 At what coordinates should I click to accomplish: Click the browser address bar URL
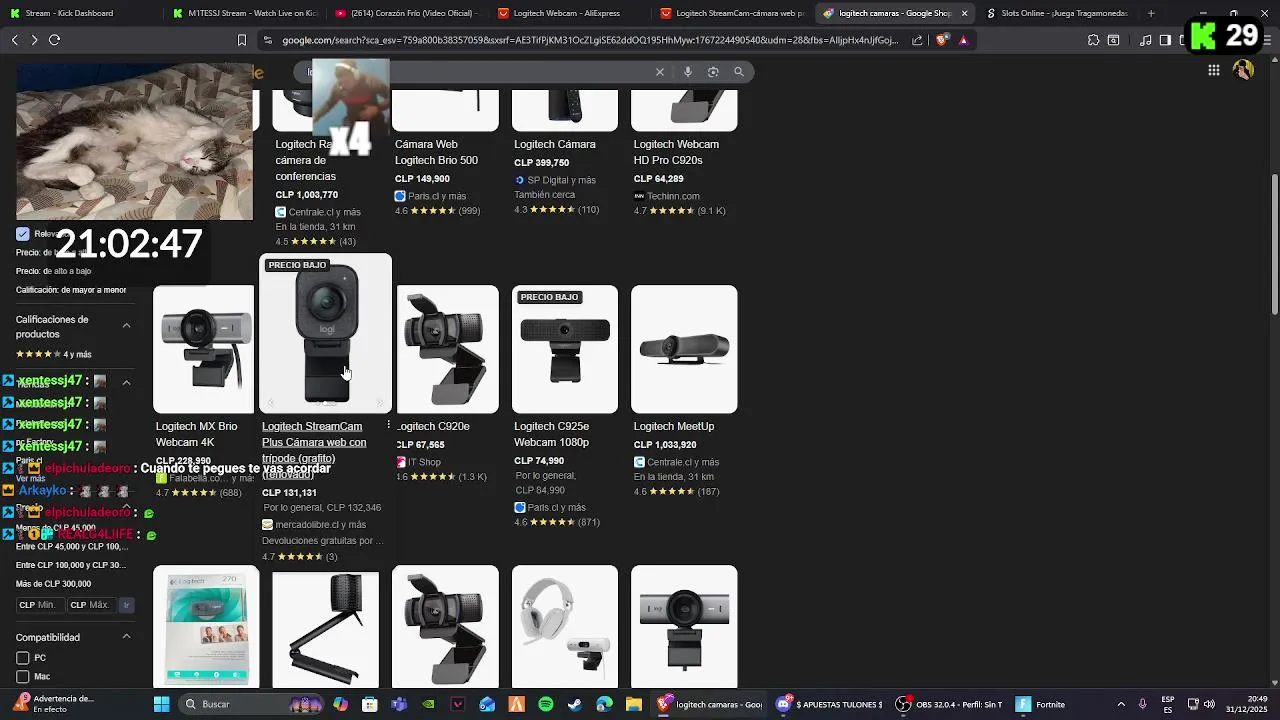point(590,40)
